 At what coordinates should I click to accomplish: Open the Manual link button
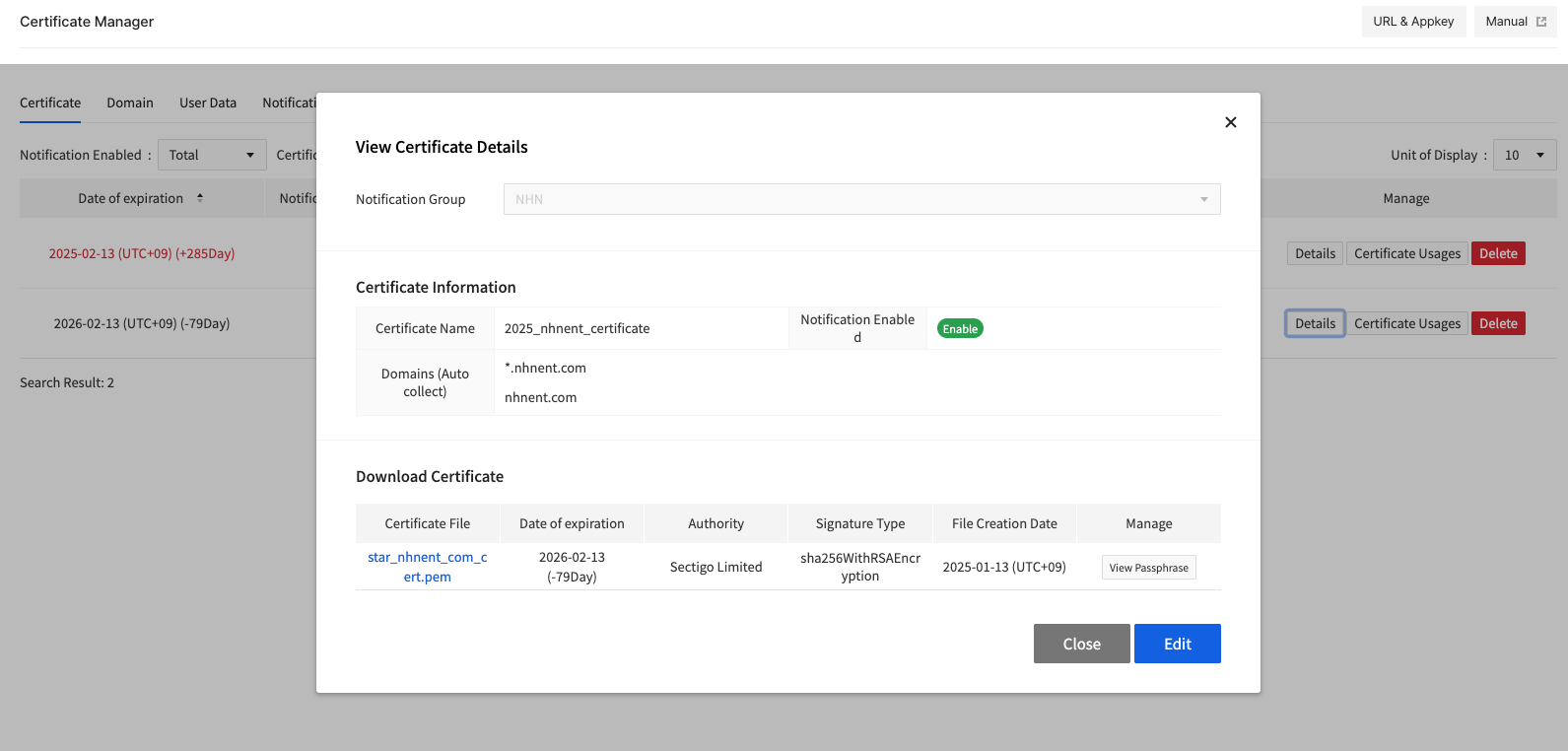tap(1515, 22)
